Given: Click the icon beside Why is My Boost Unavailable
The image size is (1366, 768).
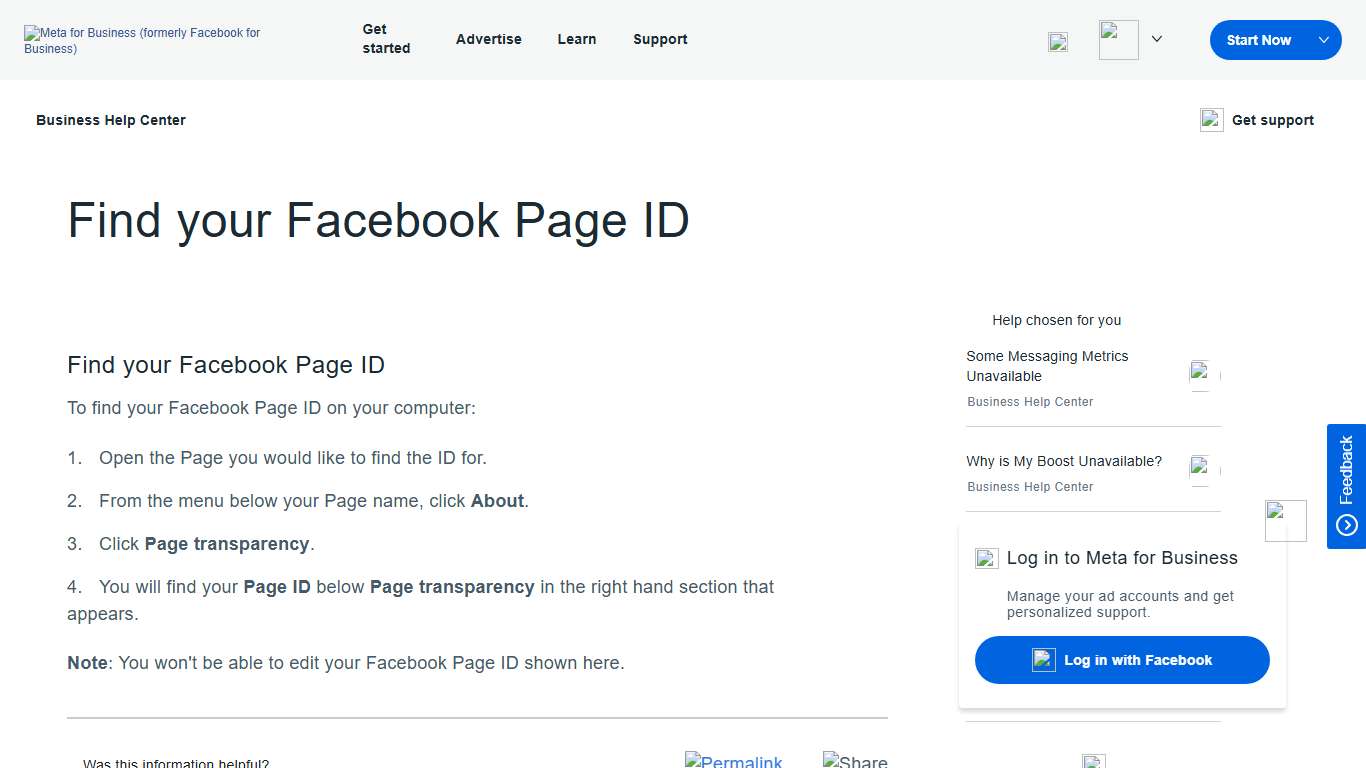Looking at the screenshot, I should 1201,468.
